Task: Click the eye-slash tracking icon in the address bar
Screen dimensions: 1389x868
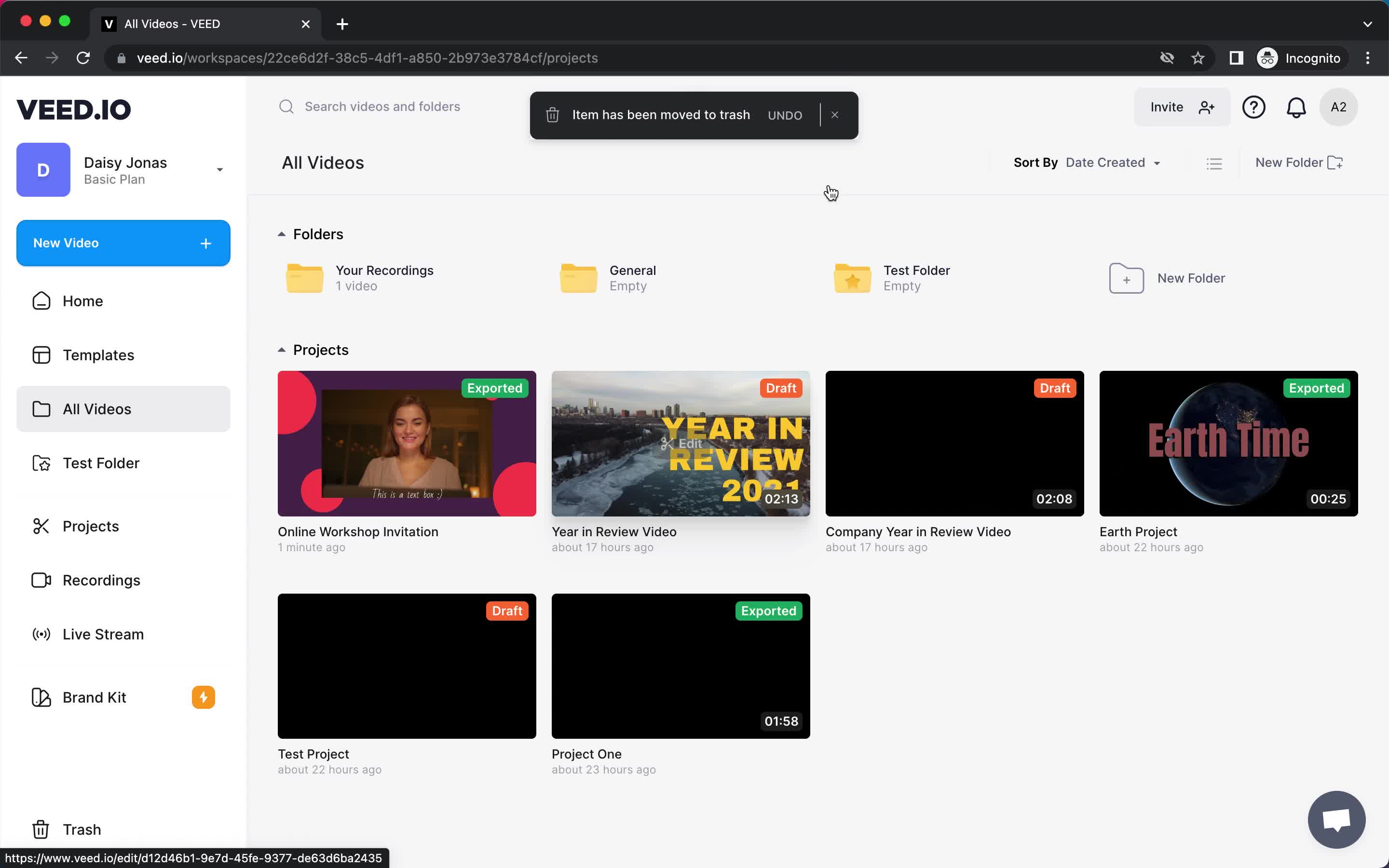Action: (1166, 58)
